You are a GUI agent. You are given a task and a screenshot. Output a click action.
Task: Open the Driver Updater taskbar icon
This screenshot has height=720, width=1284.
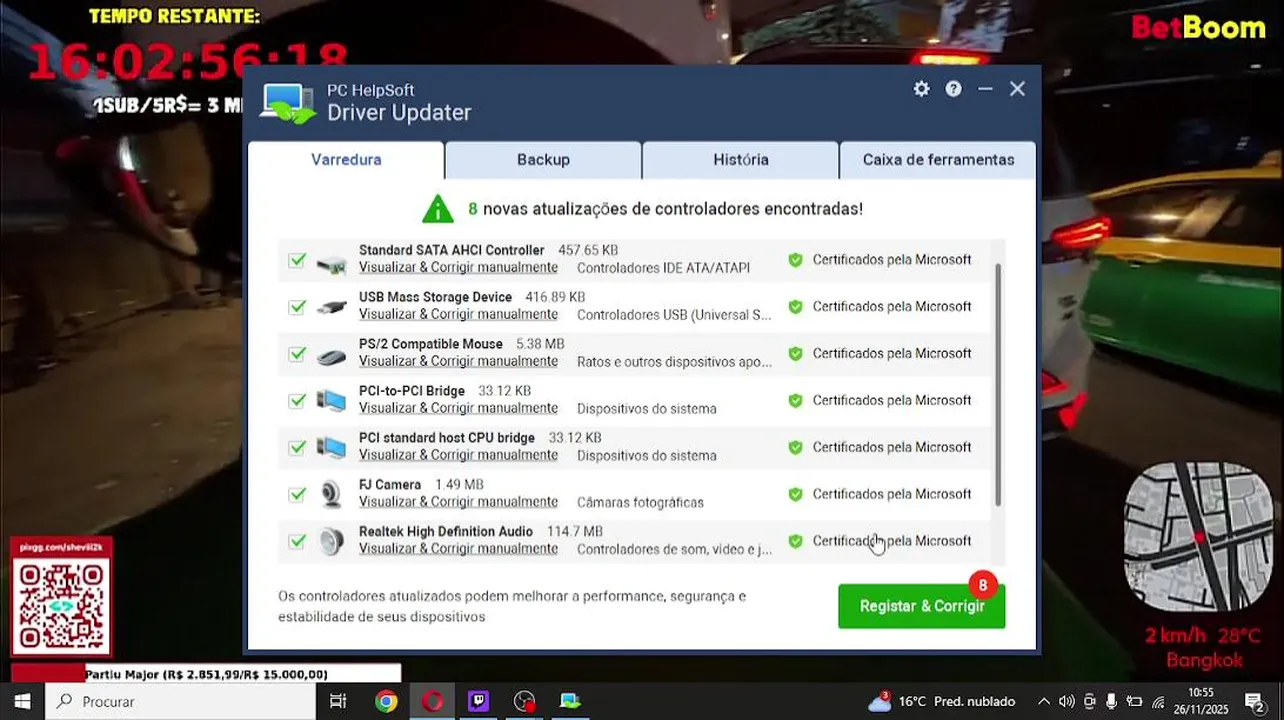point(570,702)
